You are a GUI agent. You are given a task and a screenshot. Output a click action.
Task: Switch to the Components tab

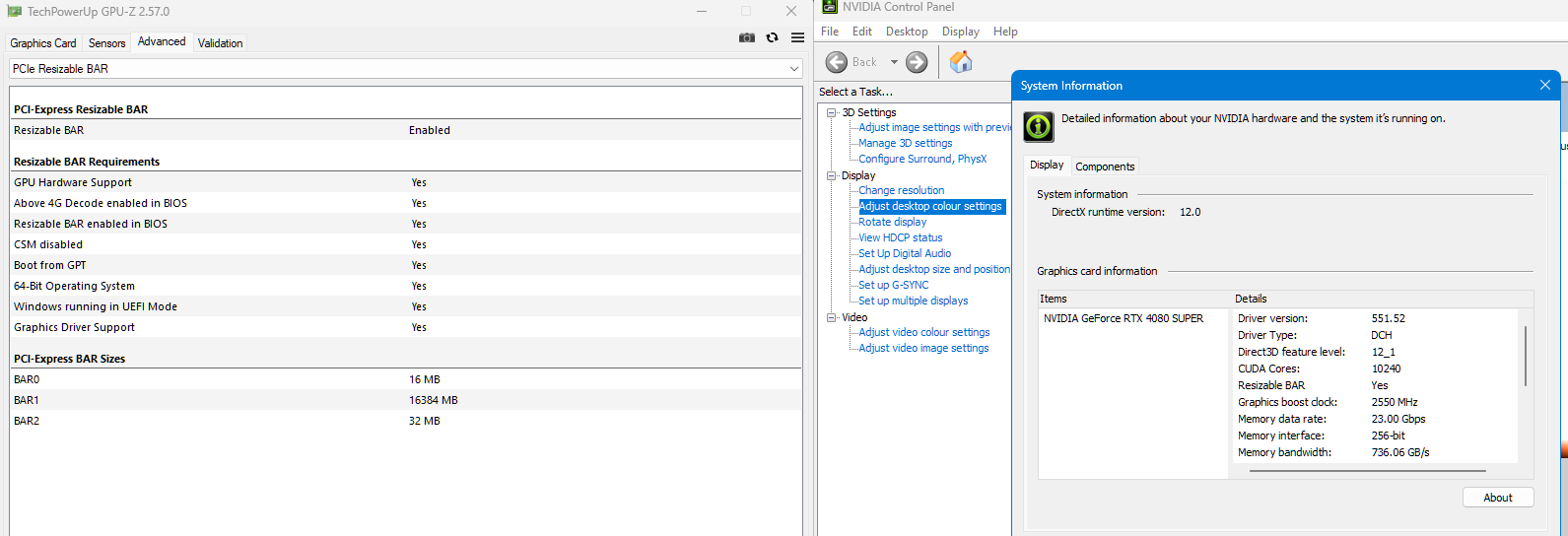[x=1105, y=167]
